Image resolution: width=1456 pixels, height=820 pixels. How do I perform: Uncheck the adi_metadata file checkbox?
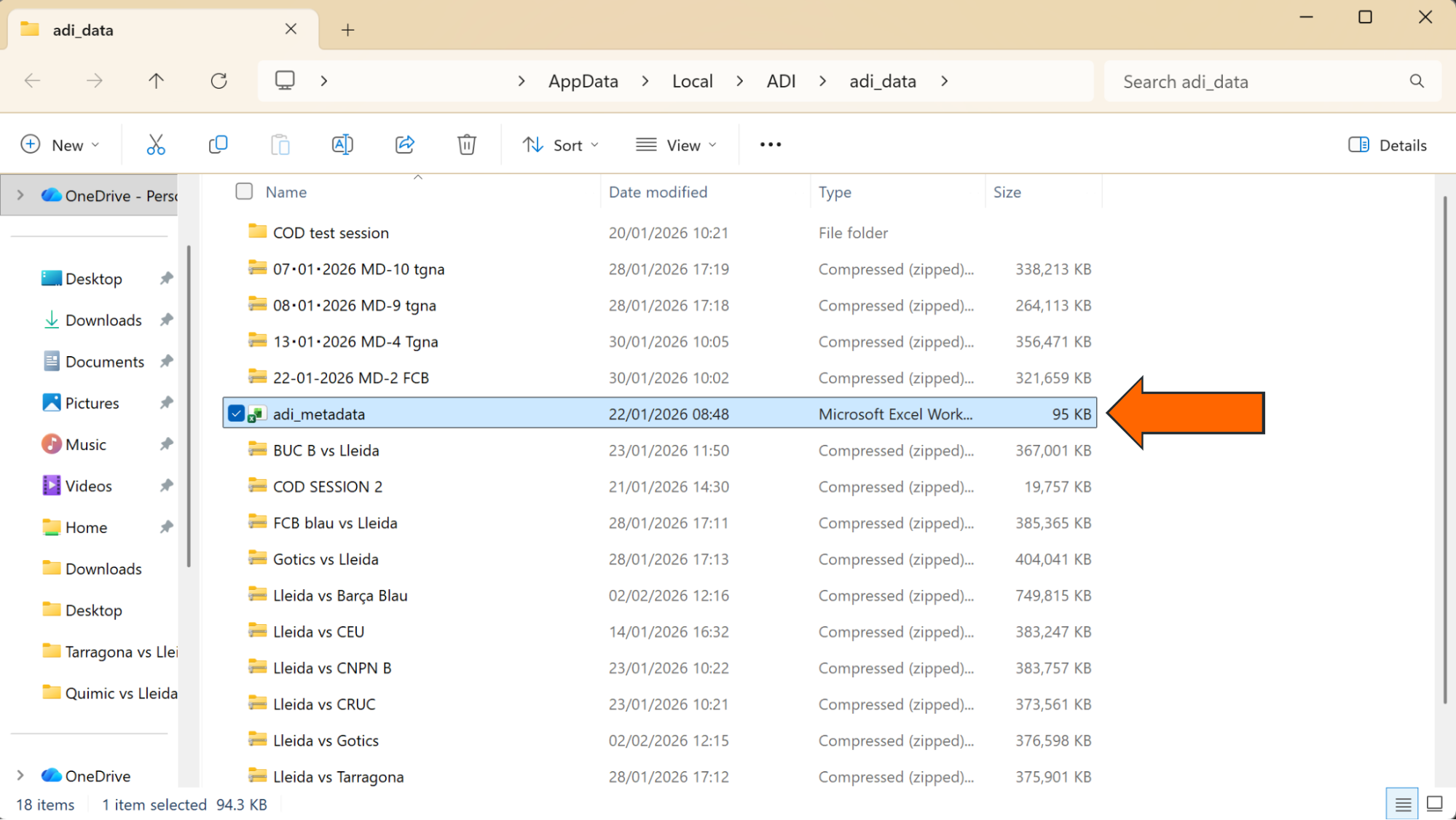click(x=236, y=414)
